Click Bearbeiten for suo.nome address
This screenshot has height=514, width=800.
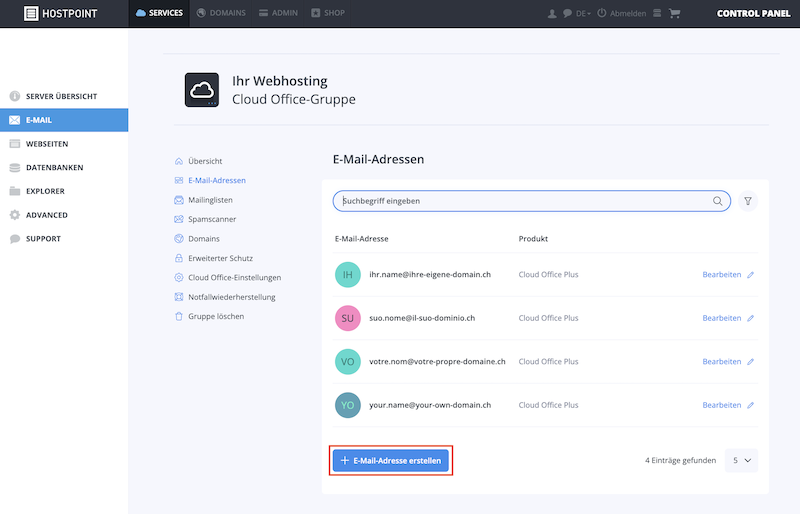pos(721,318)
